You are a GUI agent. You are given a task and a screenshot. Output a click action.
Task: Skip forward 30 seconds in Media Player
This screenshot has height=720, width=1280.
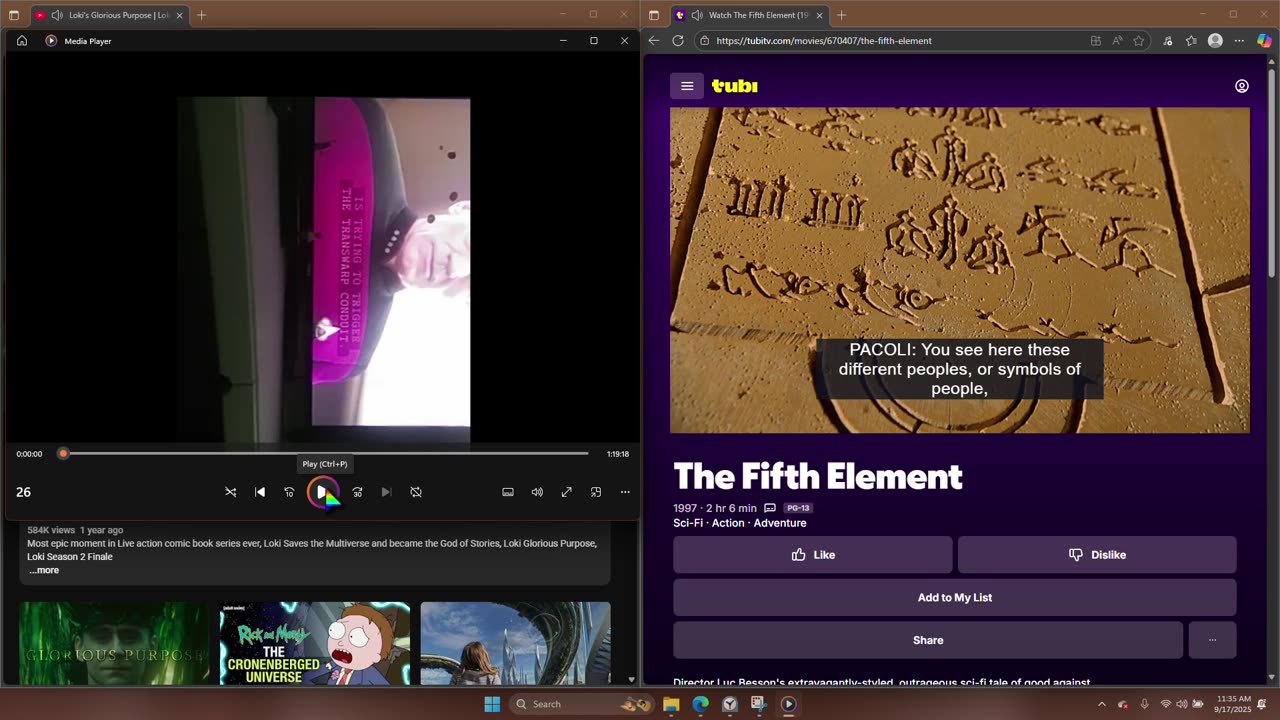click(x=357, y=492)
